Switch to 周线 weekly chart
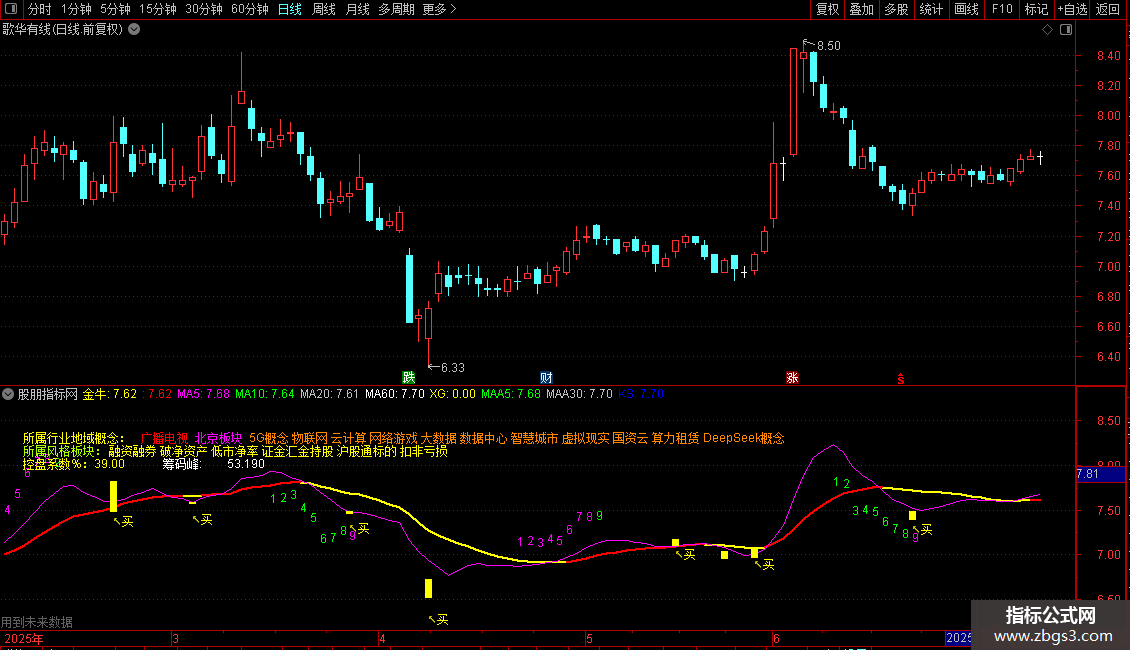 324,9
